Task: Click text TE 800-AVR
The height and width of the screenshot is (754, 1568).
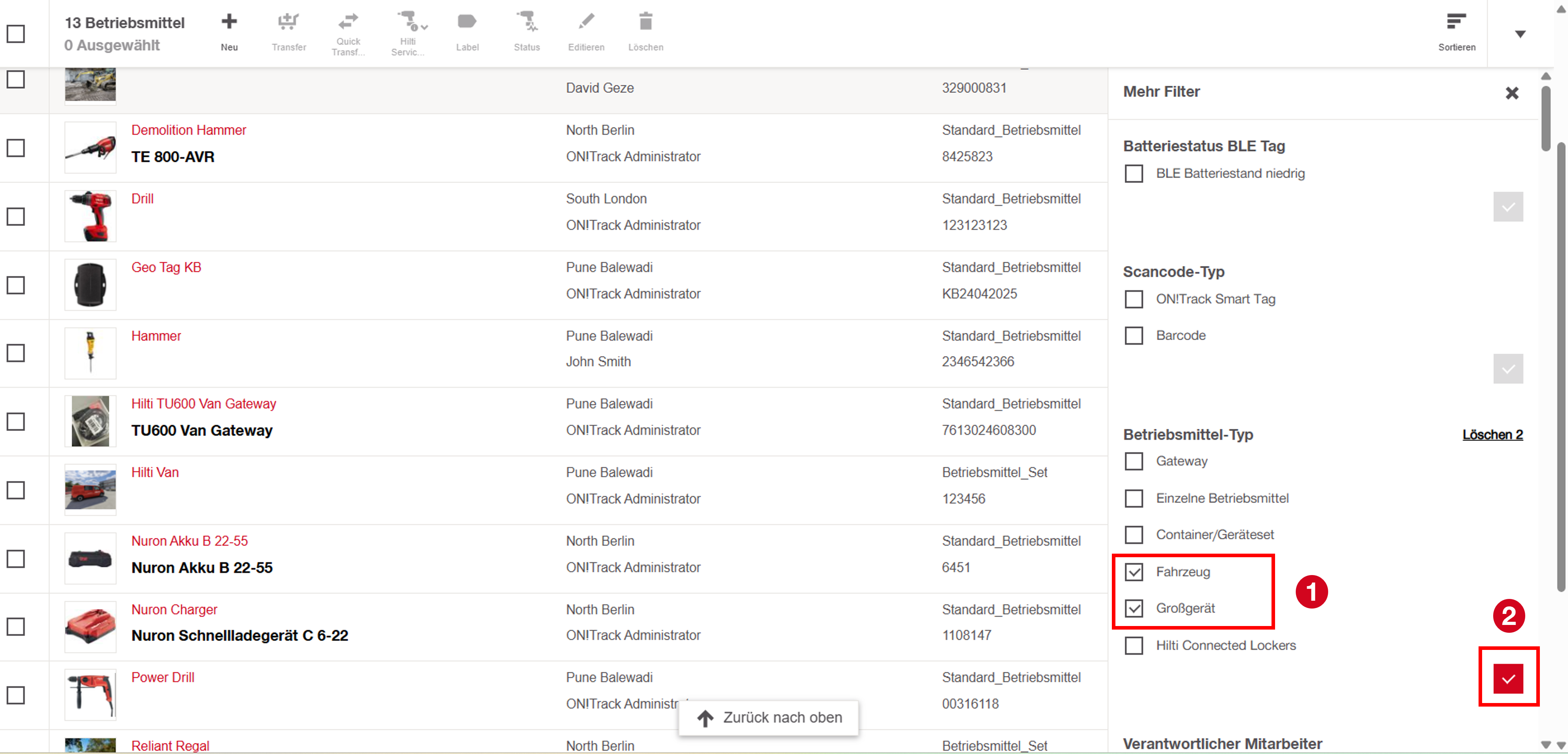Action: [x=173, y=157]
